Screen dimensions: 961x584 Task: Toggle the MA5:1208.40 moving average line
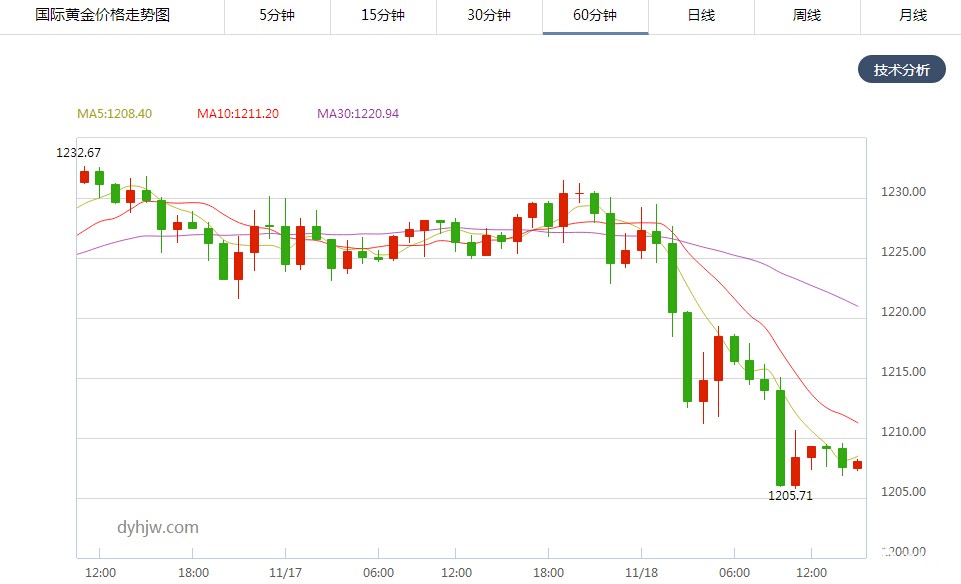[109, 113]
